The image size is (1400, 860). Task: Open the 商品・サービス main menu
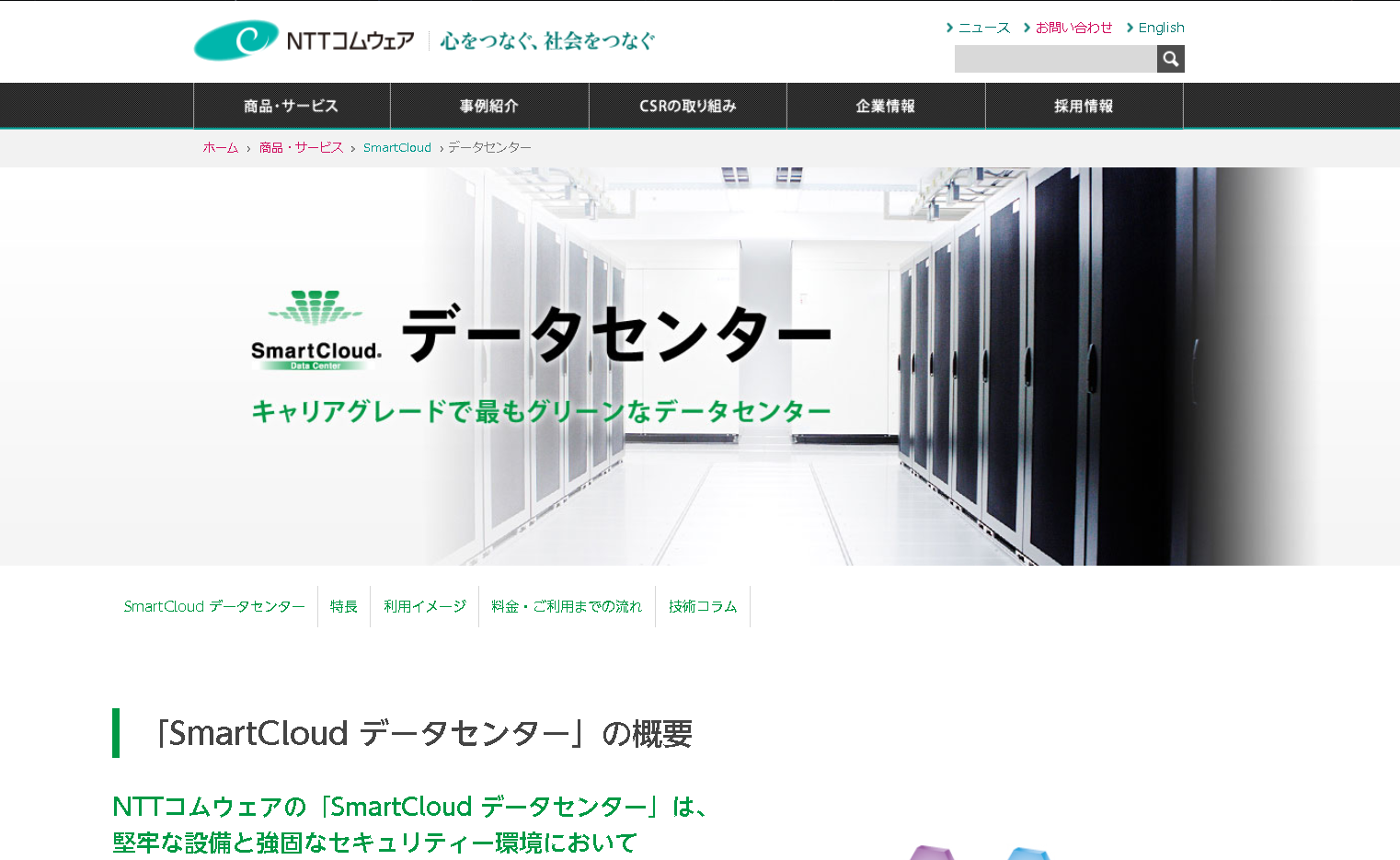(x=292, y=106)
